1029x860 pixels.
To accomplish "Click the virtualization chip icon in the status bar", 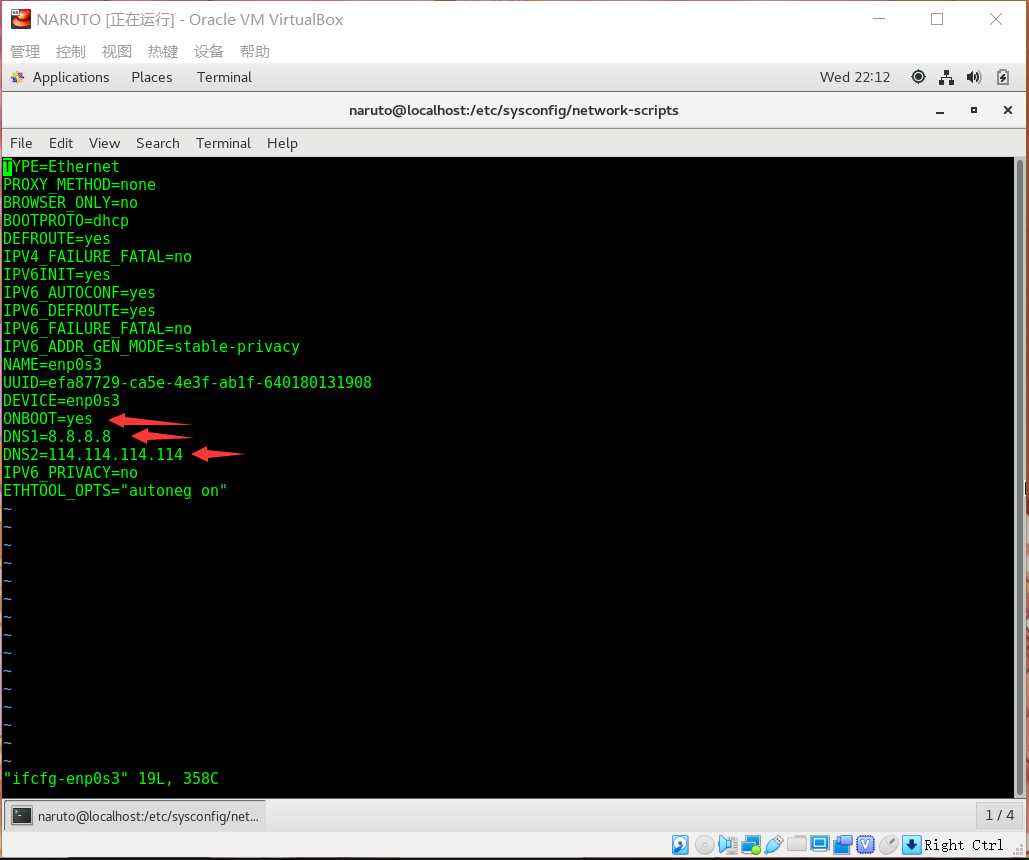I will coord(866,844).
